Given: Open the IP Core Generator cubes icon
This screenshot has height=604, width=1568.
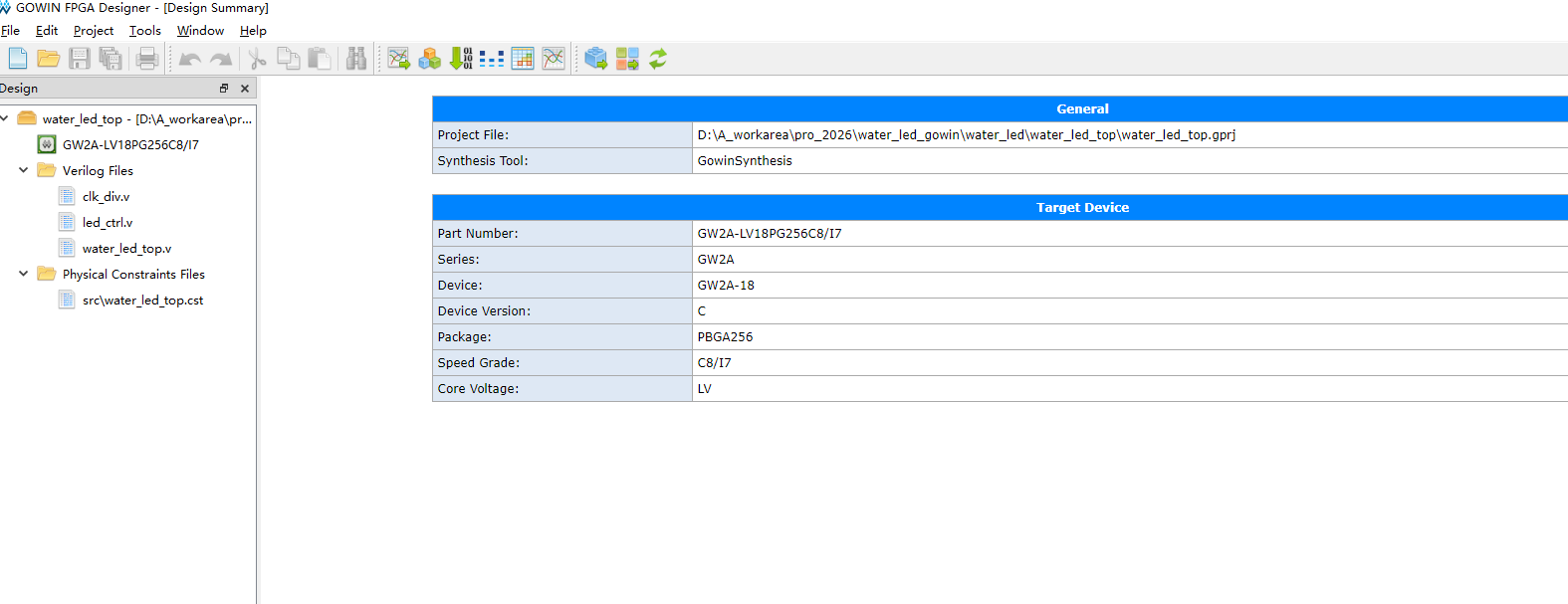Looking at the screenshot, I should click(430, 59).
